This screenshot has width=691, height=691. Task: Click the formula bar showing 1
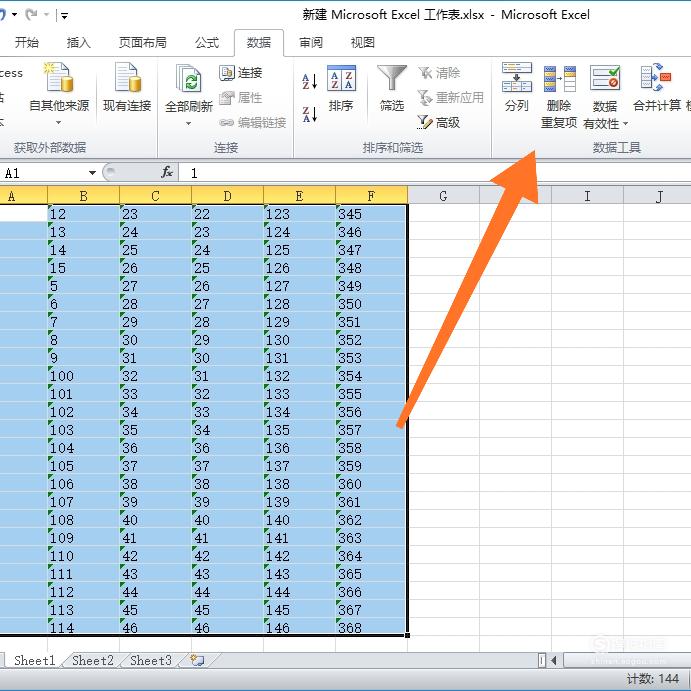coord(436,173)
